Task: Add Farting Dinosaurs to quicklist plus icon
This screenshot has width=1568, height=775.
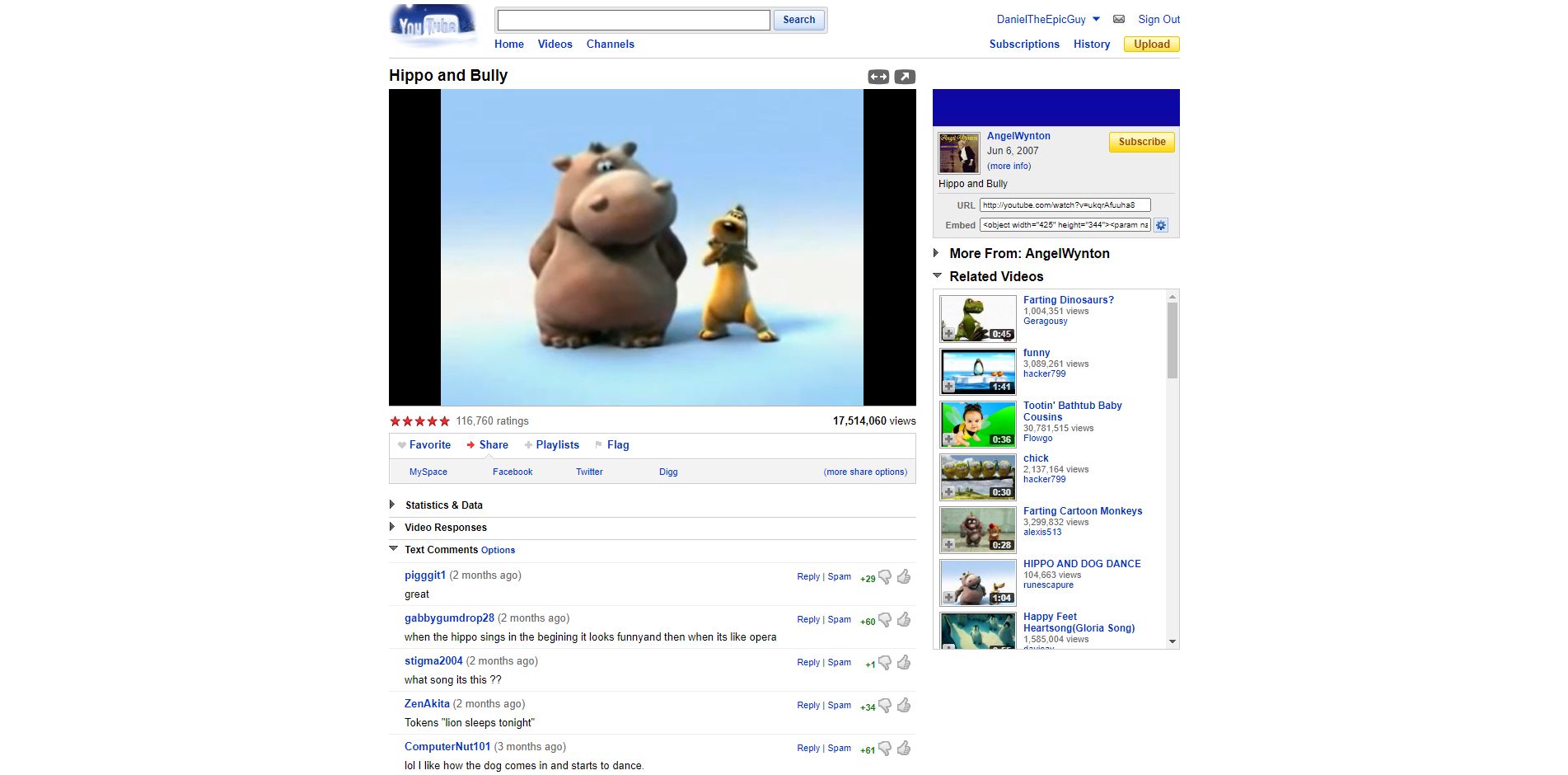Action: 949,334
